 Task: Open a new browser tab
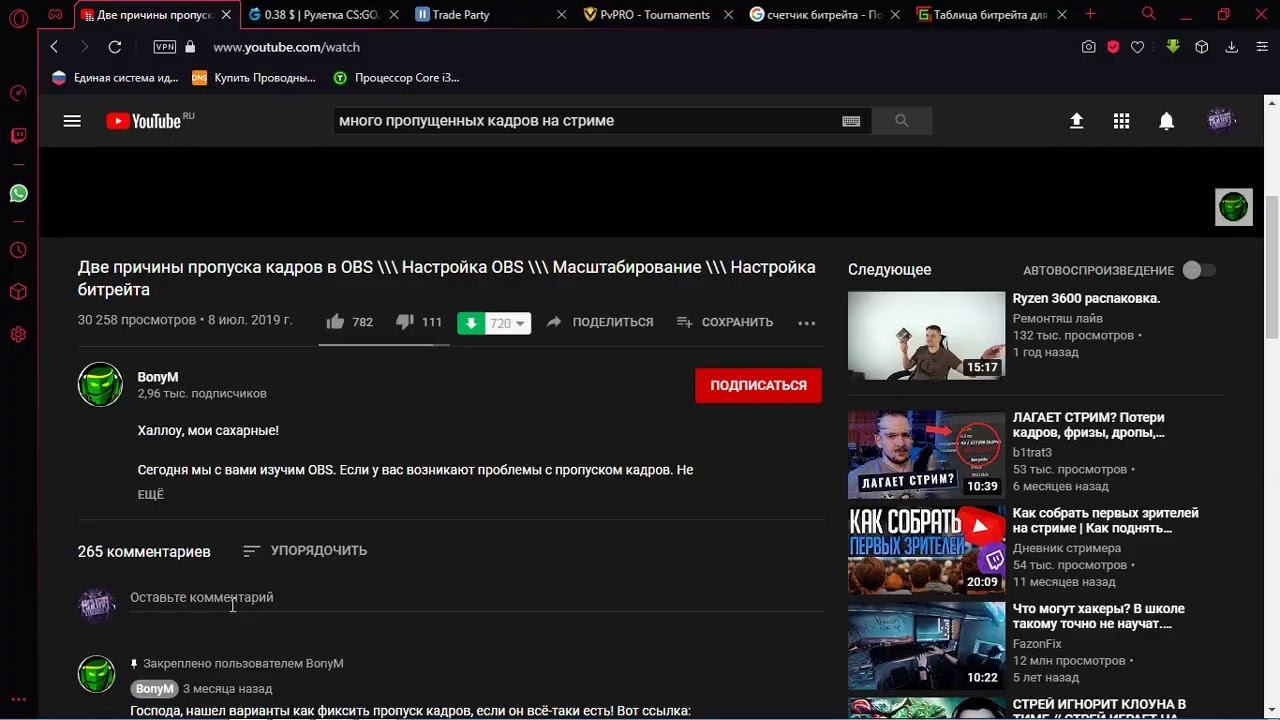pyautogui.click(x=1090, y=14)
